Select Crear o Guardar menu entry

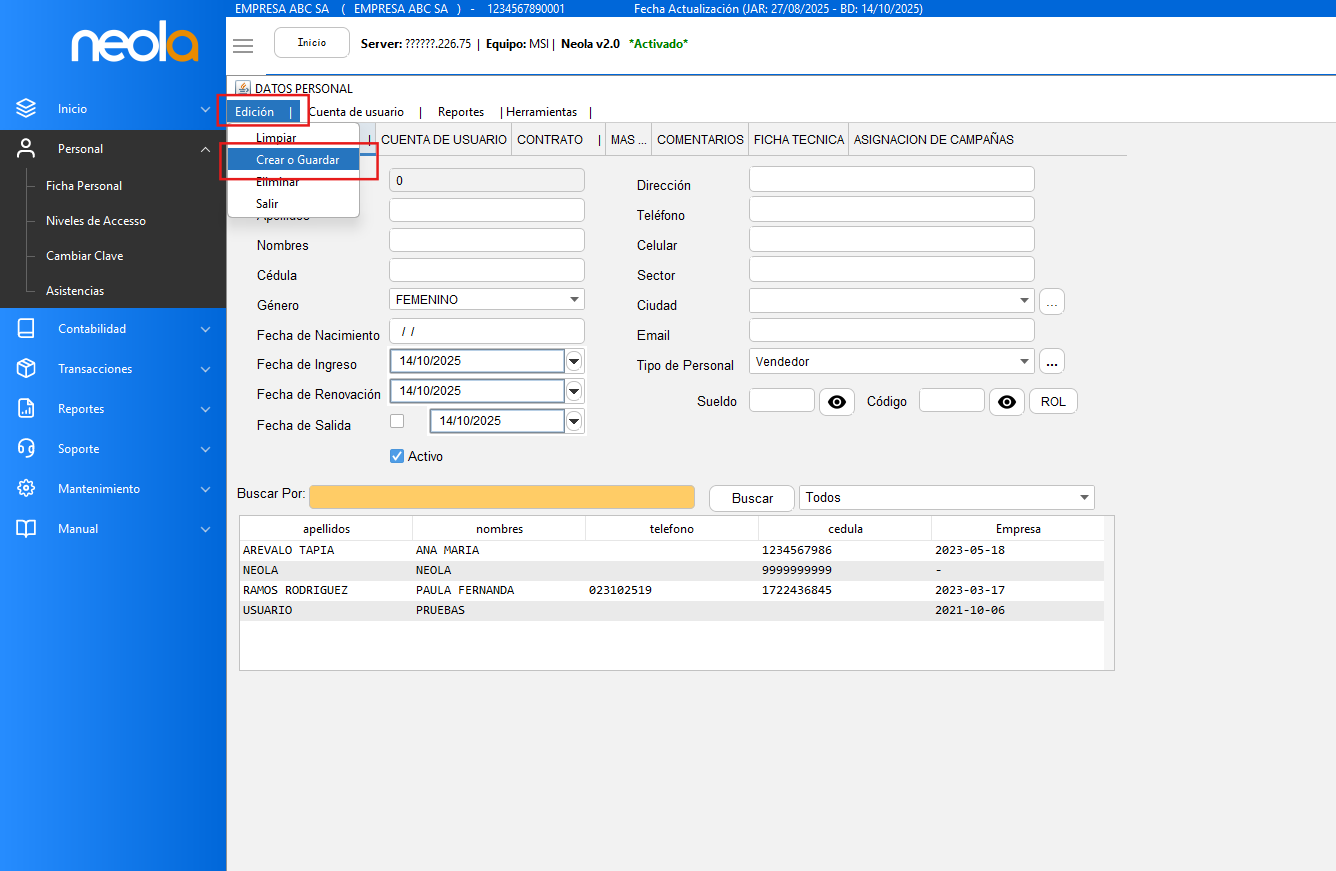pyautogui.click(x=297, y=160)
